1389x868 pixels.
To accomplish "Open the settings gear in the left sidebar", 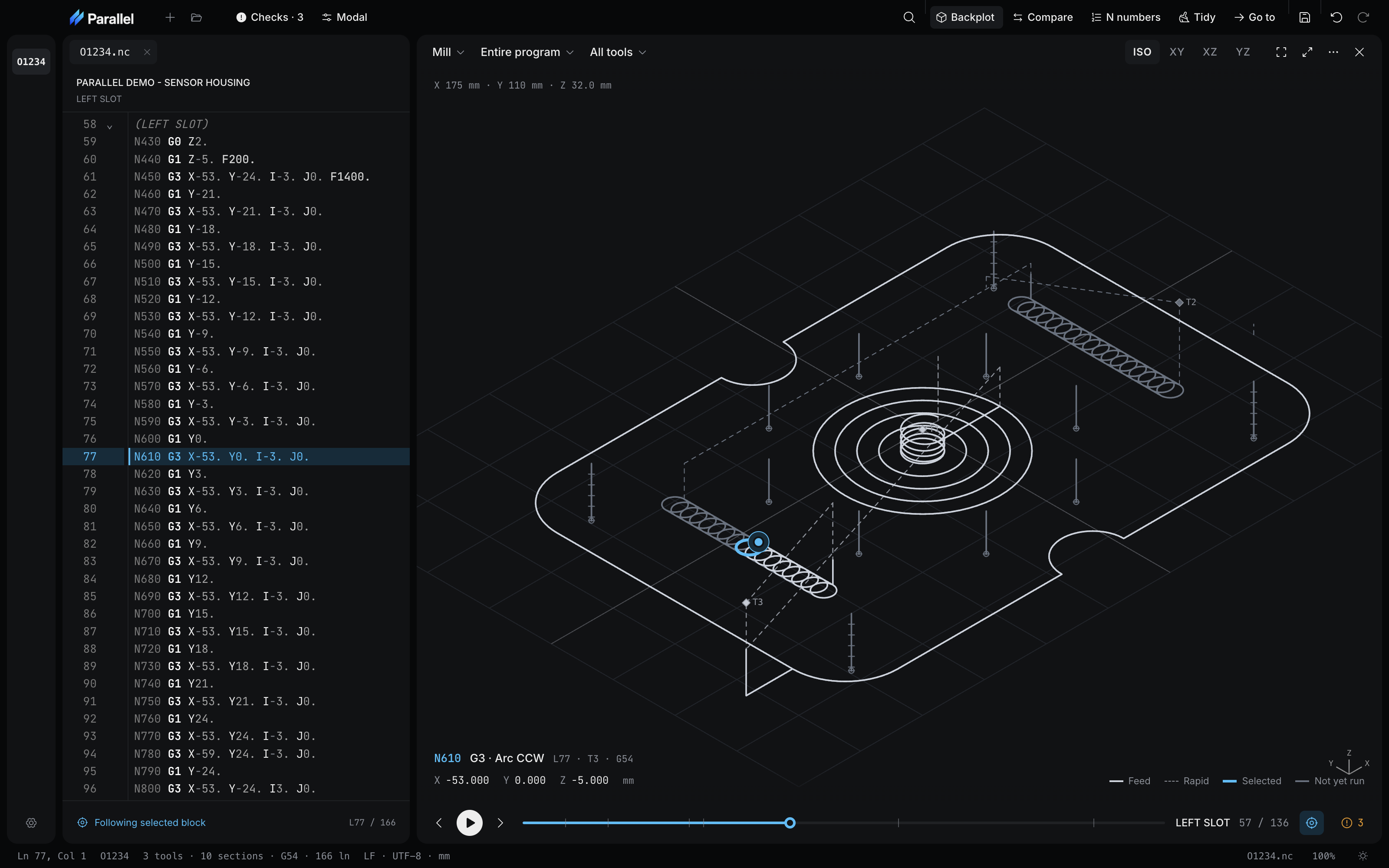I will [32, 823].
